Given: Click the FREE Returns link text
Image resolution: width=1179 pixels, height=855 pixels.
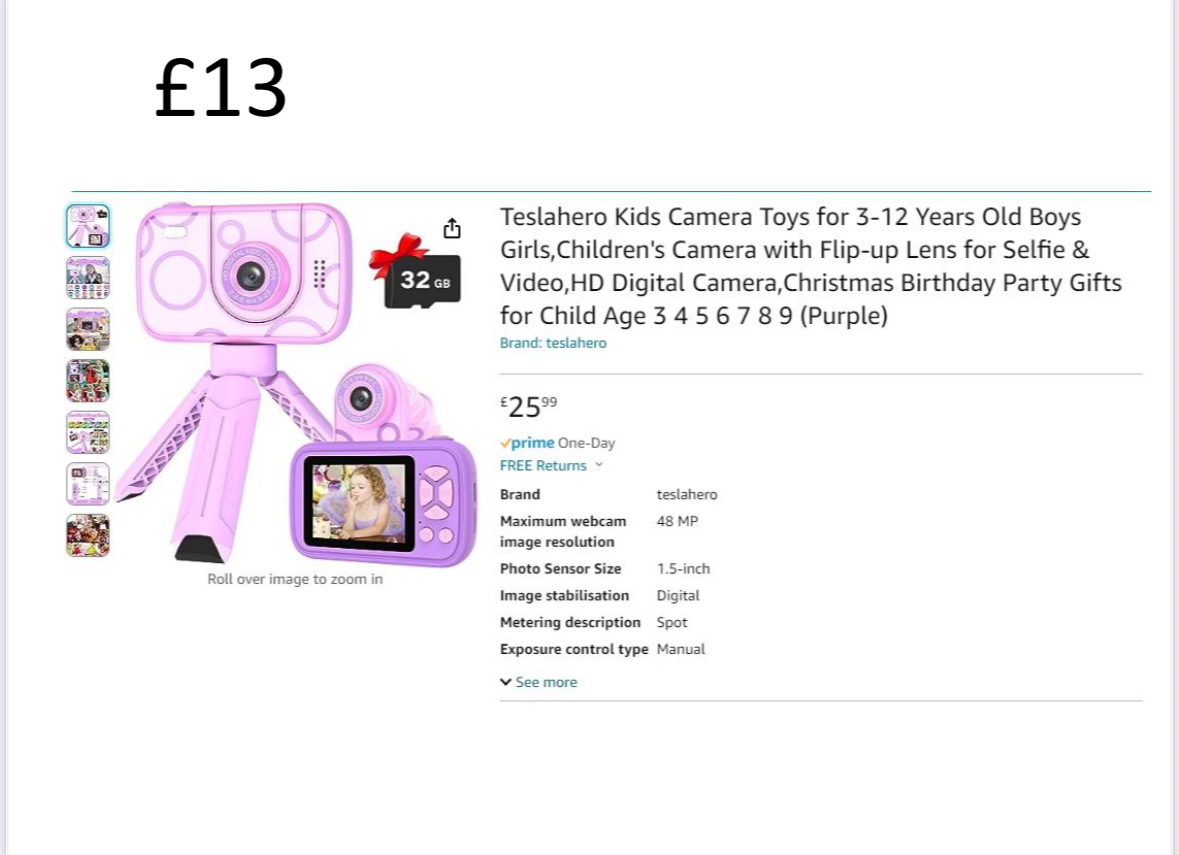Looking at the screenshot, I should point(543,465).
